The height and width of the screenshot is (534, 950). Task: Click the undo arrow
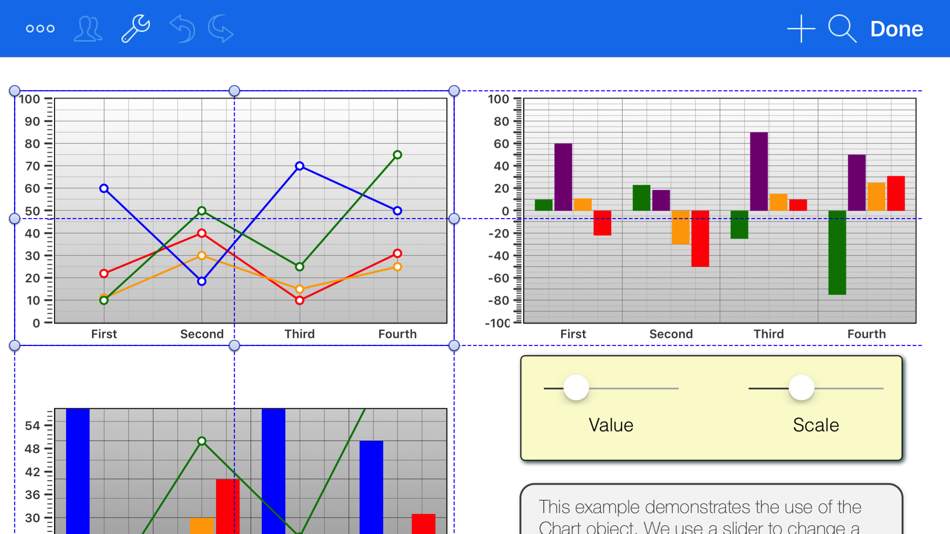(x=182, y=28)
